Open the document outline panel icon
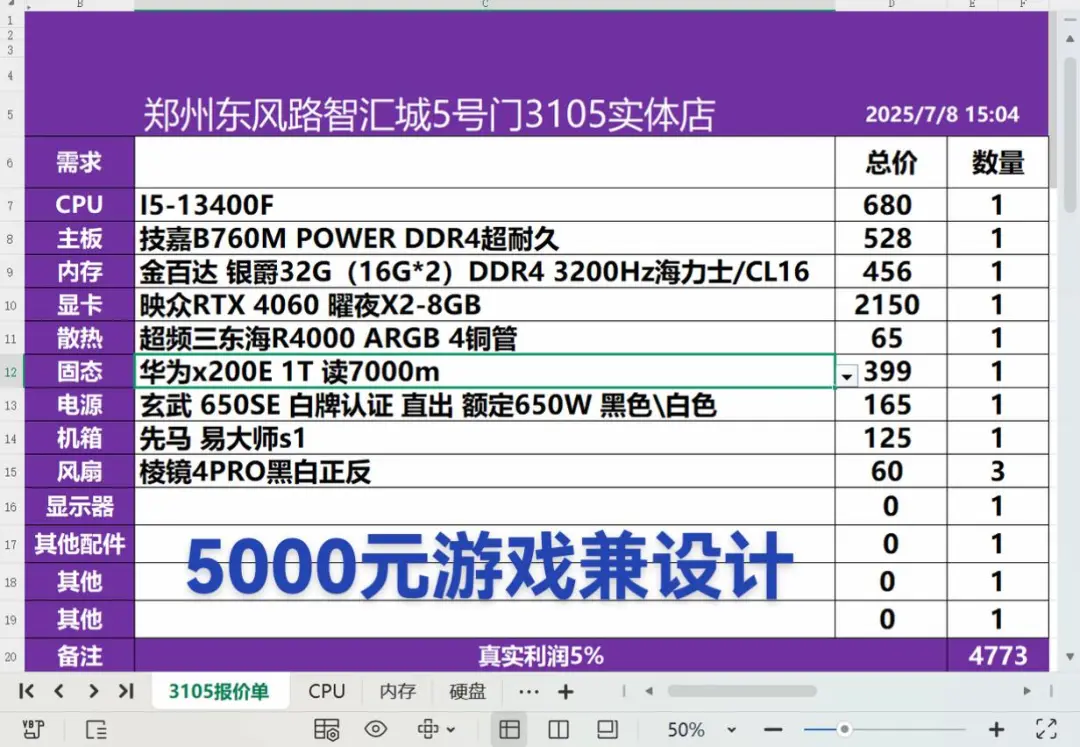1080x747 pixels. click(96, 729)
